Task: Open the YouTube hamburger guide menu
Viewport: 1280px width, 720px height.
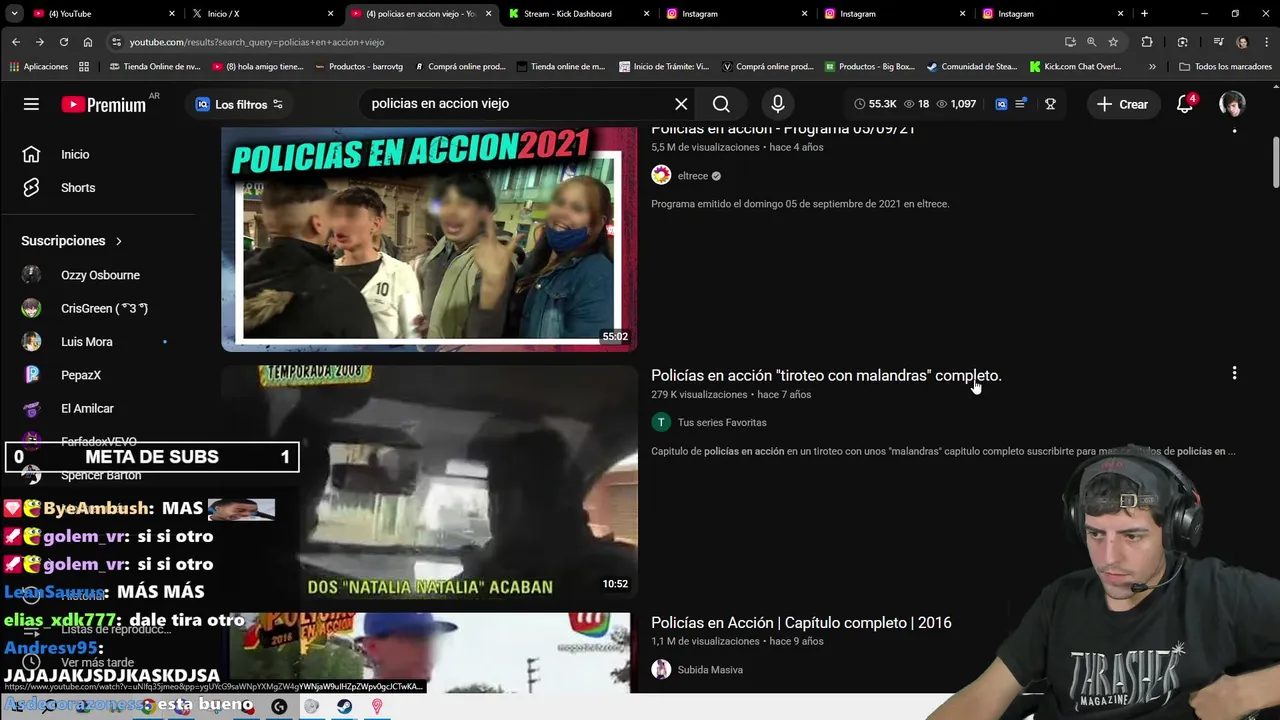Action: (31, 104)
